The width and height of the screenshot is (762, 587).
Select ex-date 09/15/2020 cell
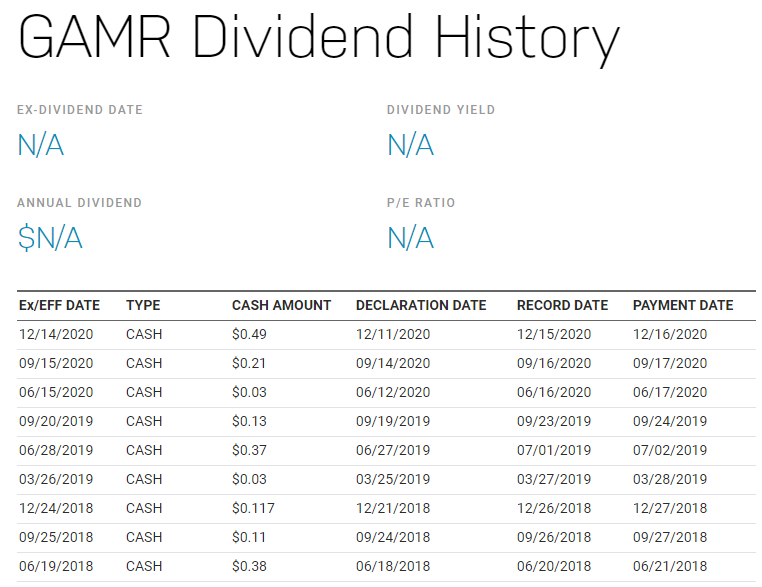click(56, 363)
